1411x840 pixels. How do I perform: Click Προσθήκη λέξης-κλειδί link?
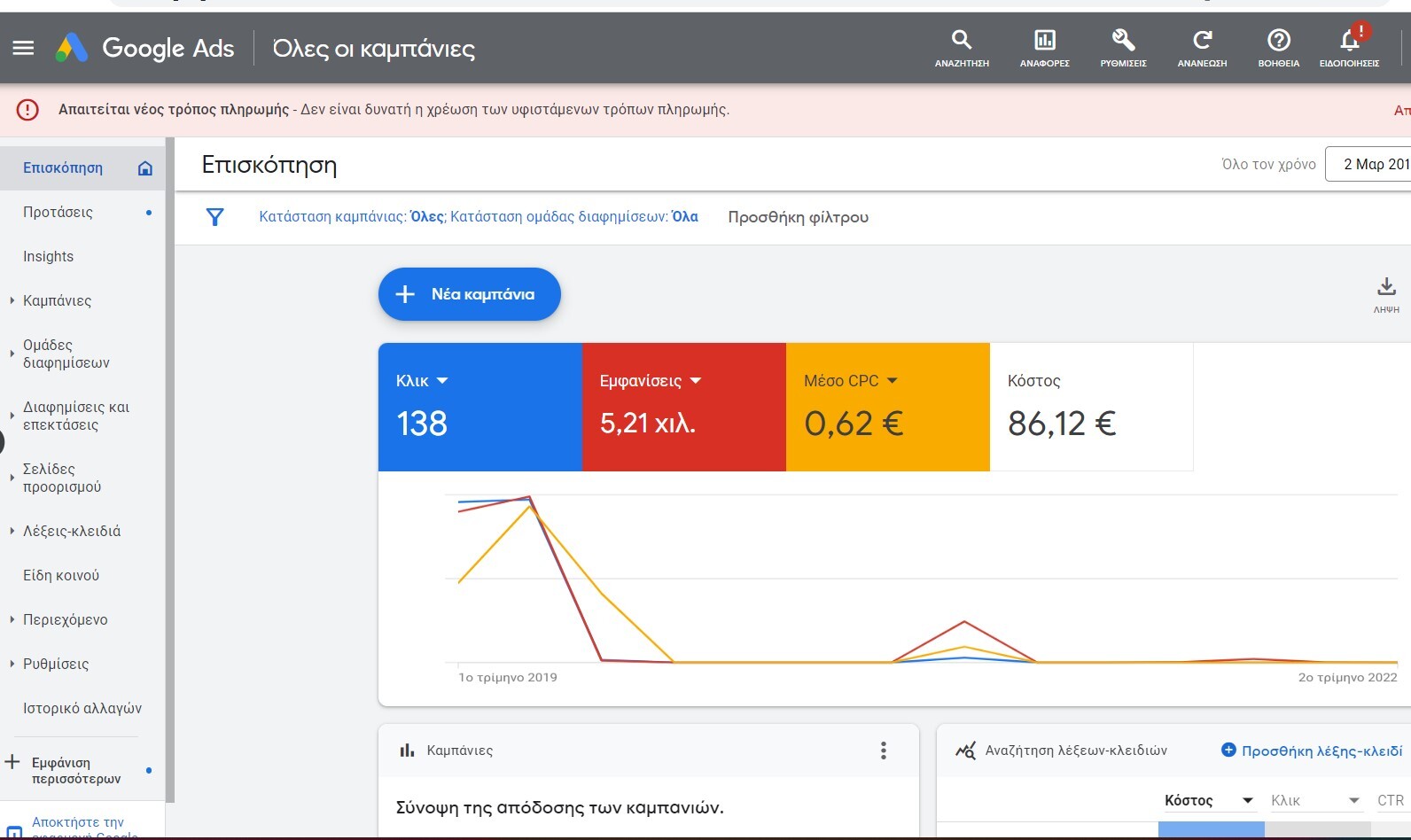1312,751
